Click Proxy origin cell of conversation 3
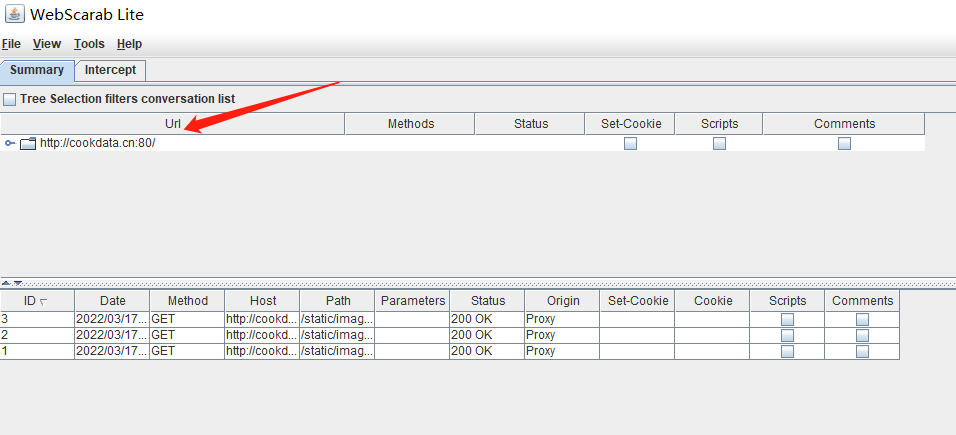The height and width of the screenshot is (435, 956). click(x=562, y=319)
